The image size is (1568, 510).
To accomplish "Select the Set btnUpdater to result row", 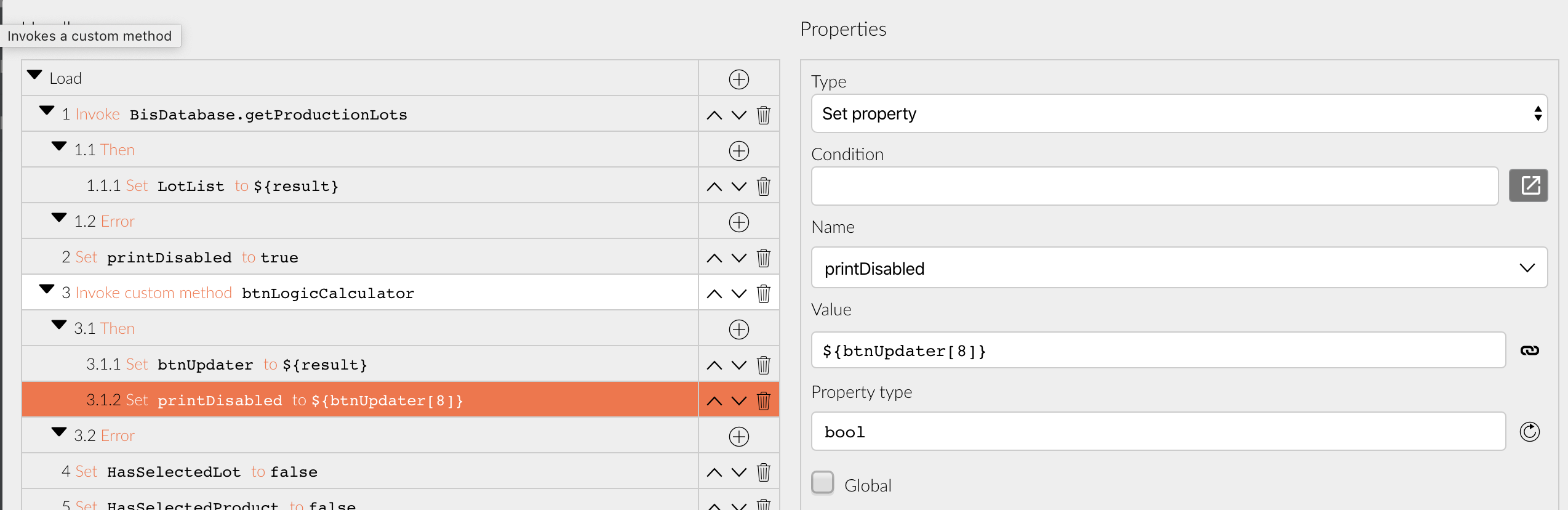I will [369, 365].
